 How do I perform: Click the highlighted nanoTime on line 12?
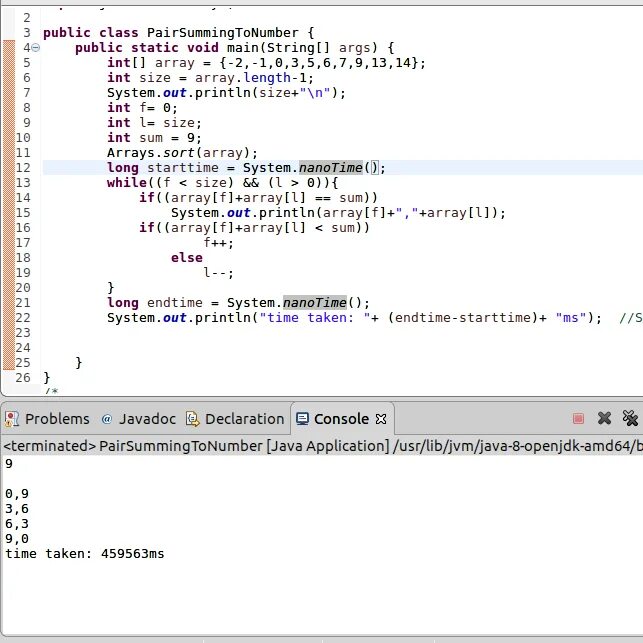click(x=331, y=168)
